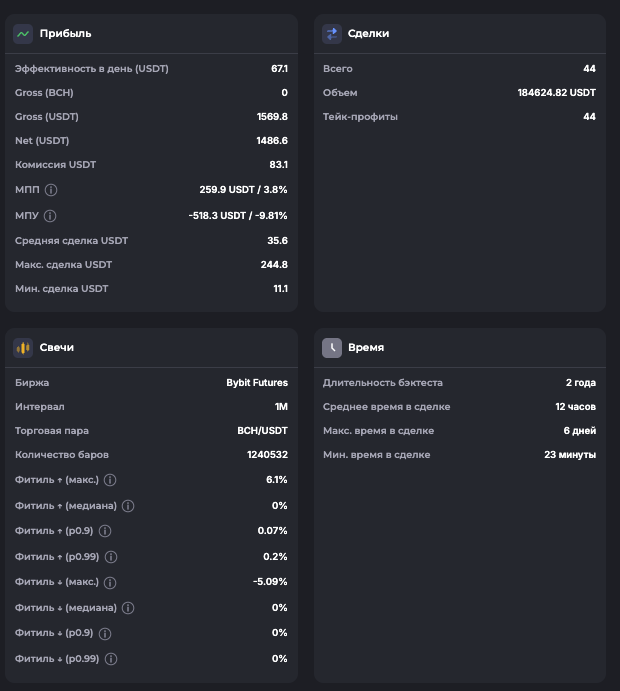Click the Свечи candlestick icon
The image size is (620, 691).
click(23, 347)
